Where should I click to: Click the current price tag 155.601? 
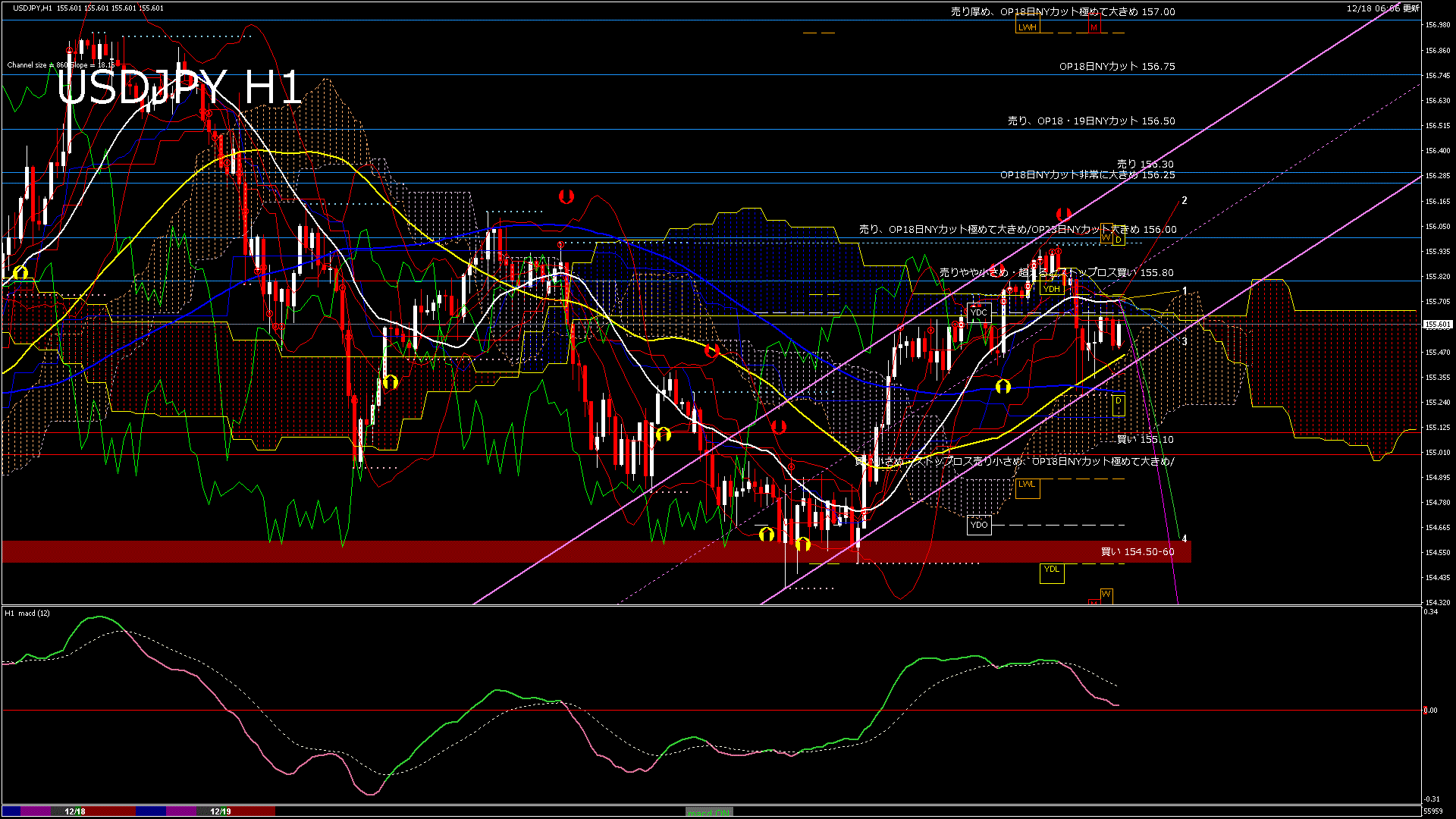point(1437,325)
